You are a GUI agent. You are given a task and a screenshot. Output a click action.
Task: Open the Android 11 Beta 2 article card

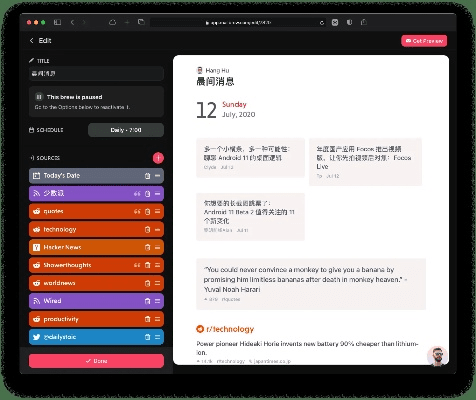[x=250, y=217]
